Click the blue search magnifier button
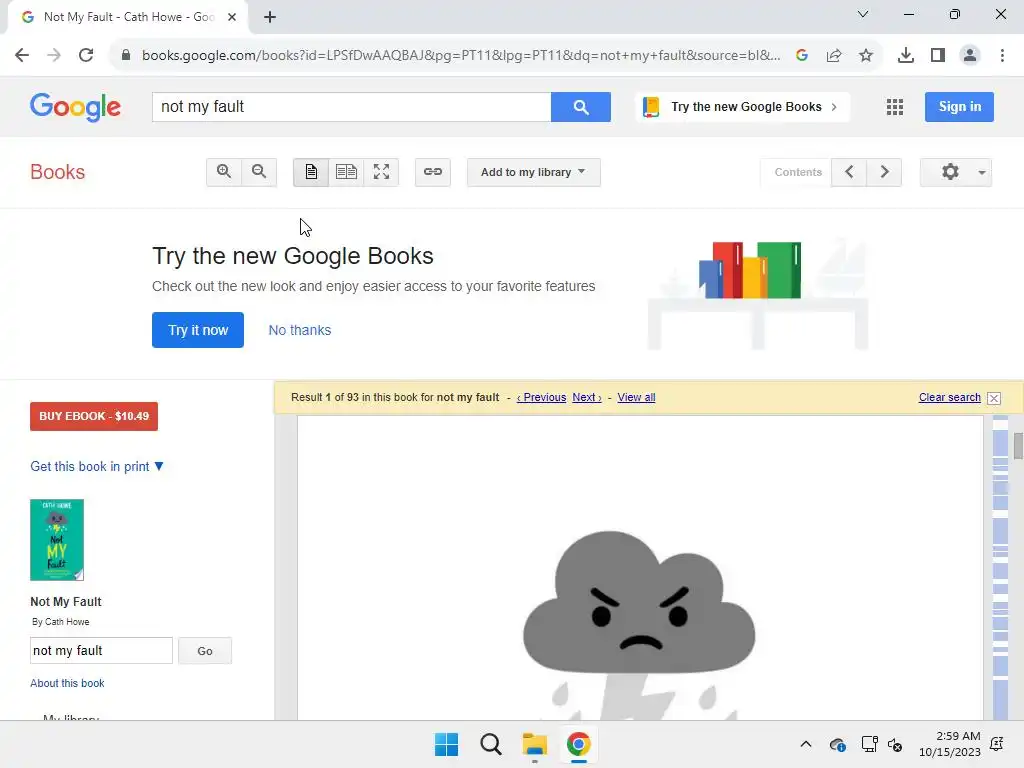The width and height of the screenshot is (1024, 768). point(581,106)
